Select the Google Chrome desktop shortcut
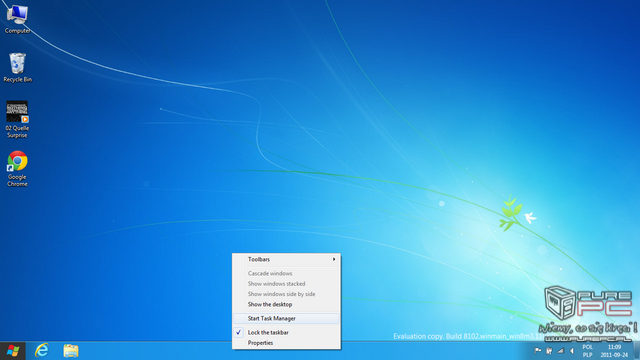The height and width of the screenshot is (360, 640). pyautogui.click(x=17, y=169)
